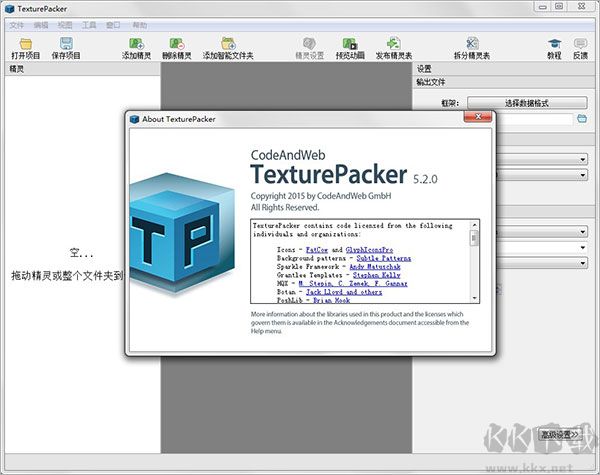Viewport: 600px width, 475px height.
Task: Open the Jack Lloyd and others link
Action: [x=344, y=292]
